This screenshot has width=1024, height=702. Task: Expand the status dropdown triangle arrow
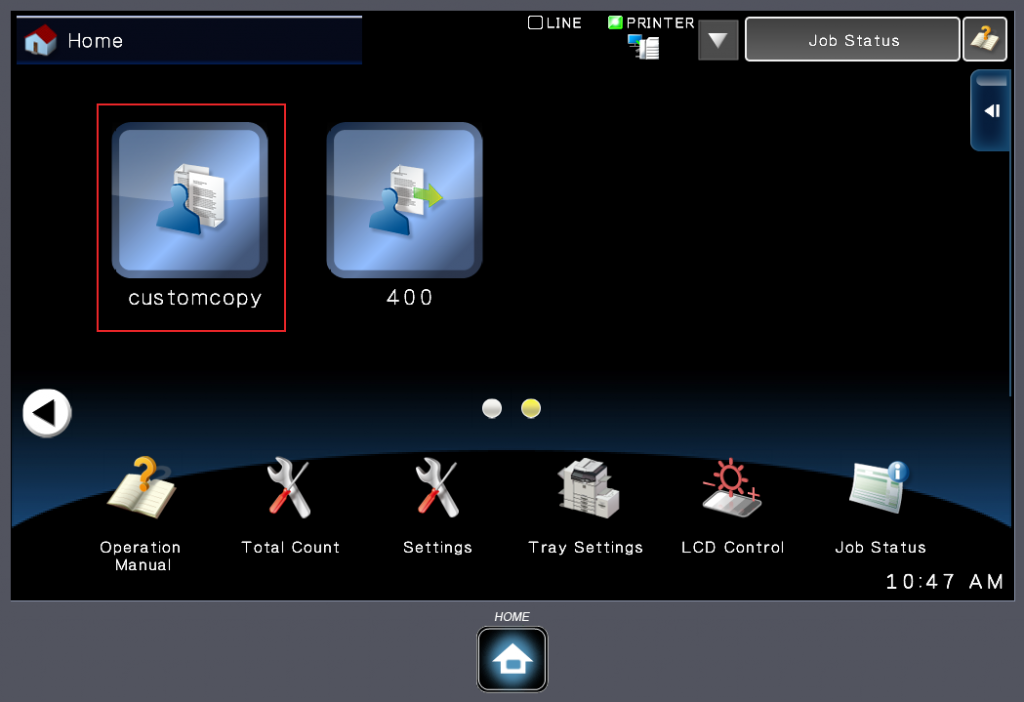click(718, 41)
